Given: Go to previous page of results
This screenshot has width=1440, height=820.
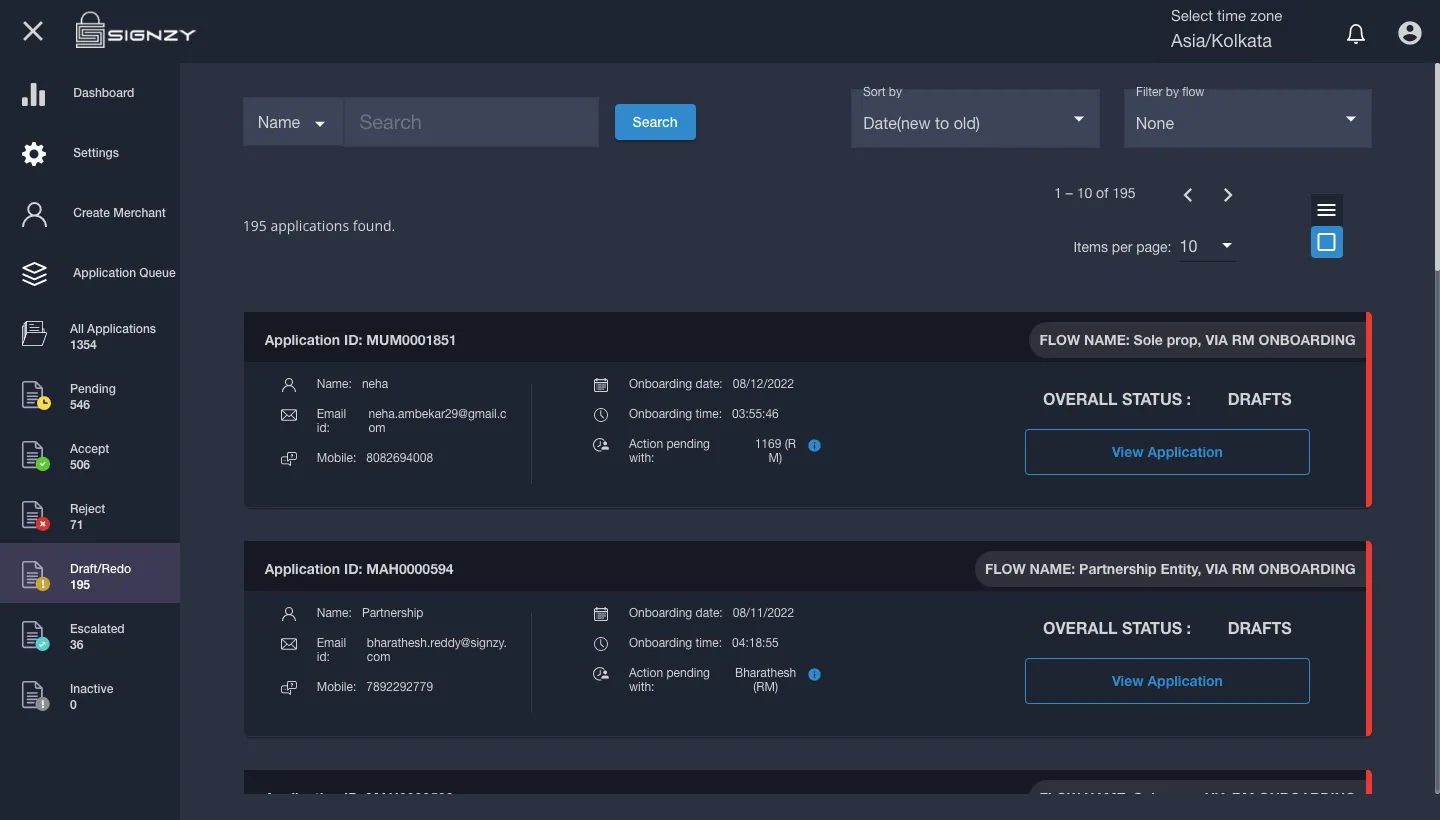Looking at the screenshot, I should tap(1188, 195).
